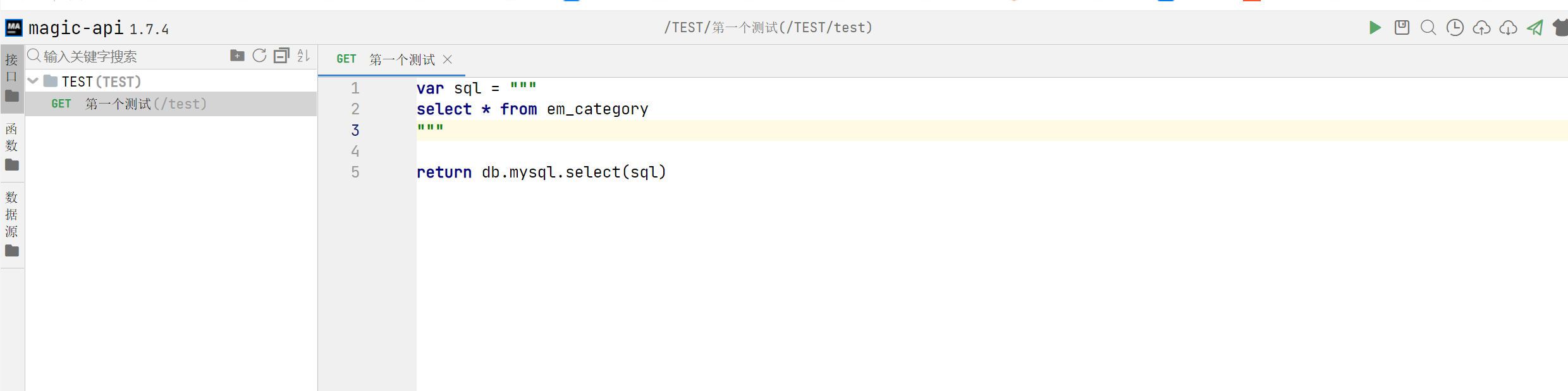Switch to the 第一个测试 editor tab
This screenshot has height=391, width=1568.
[386, 59]
